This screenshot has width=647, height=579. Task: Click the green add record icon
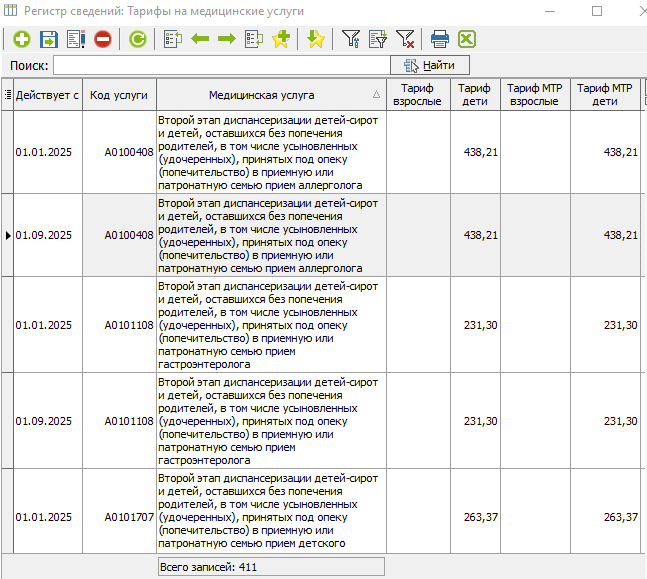(21, 39)
